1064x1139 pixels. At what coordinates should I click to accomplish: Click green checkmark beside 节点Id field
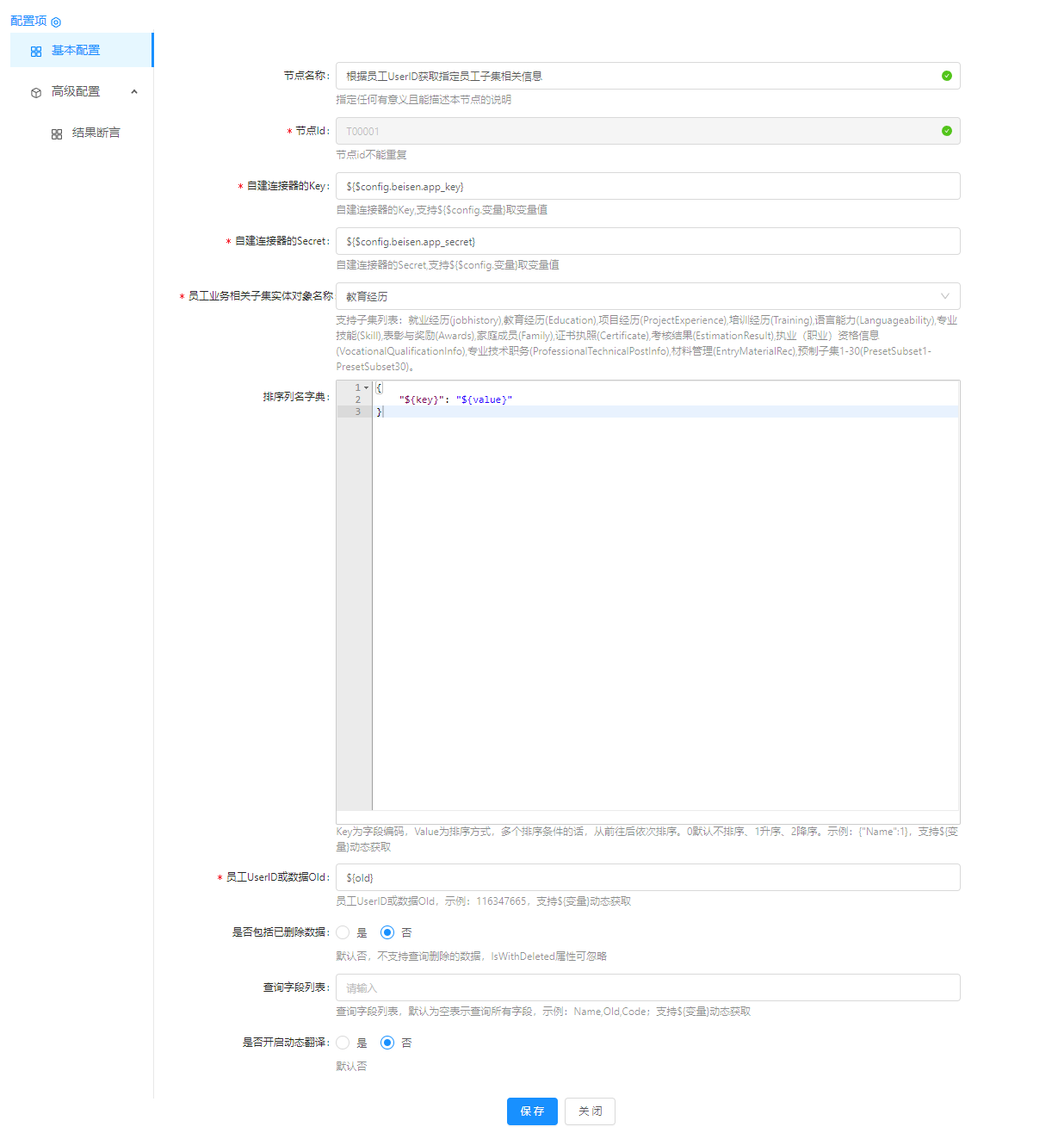pos(947,131)
